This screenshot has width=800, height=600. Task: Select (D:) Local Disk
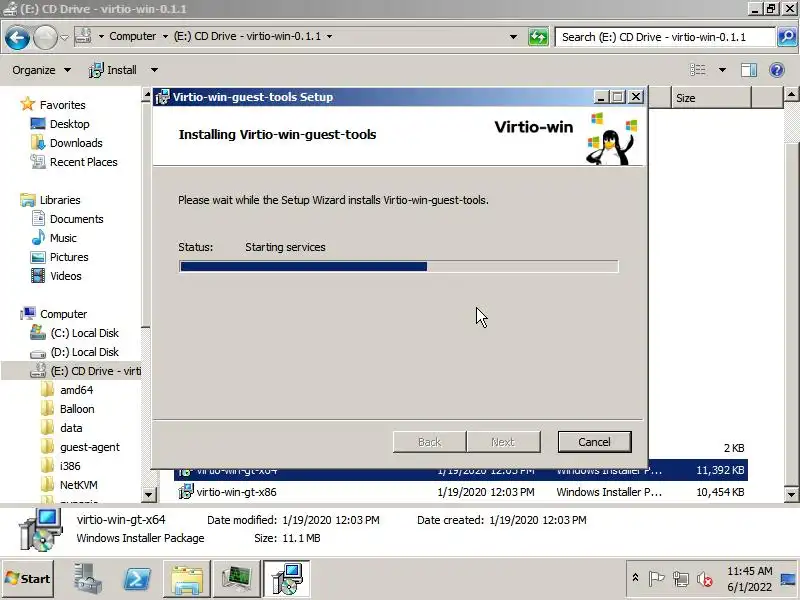[x=85, y=352]
